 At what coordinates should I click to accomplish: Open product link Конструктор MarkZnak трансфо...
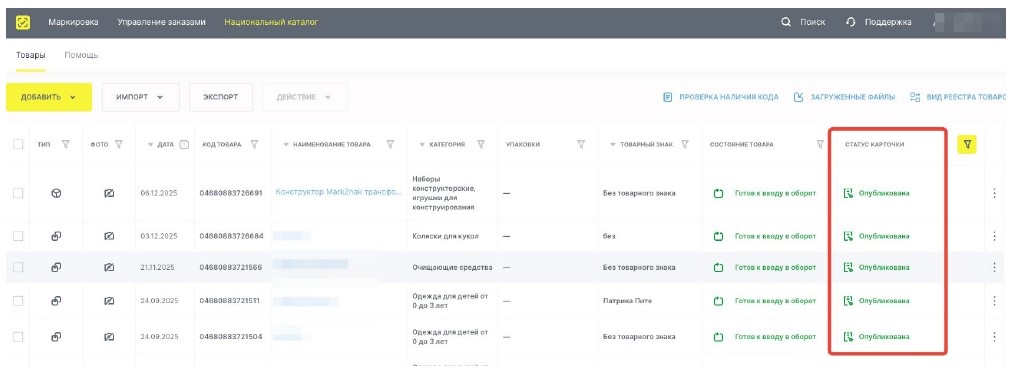tap(338, 193)
